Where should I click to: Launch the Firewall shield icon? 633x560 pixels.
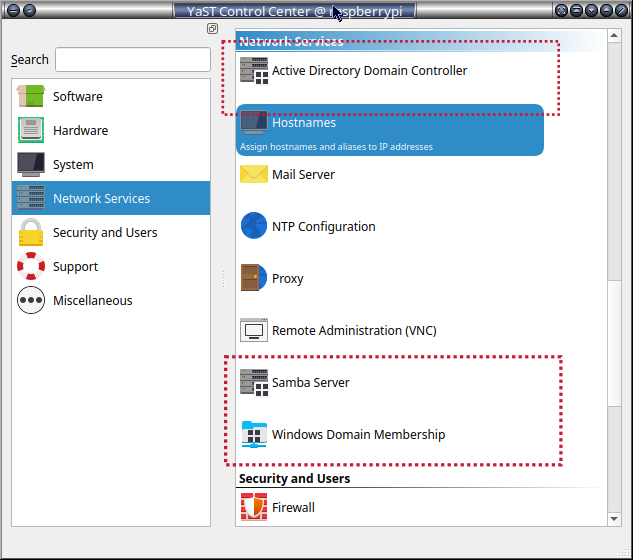click(x=254, y=507)
